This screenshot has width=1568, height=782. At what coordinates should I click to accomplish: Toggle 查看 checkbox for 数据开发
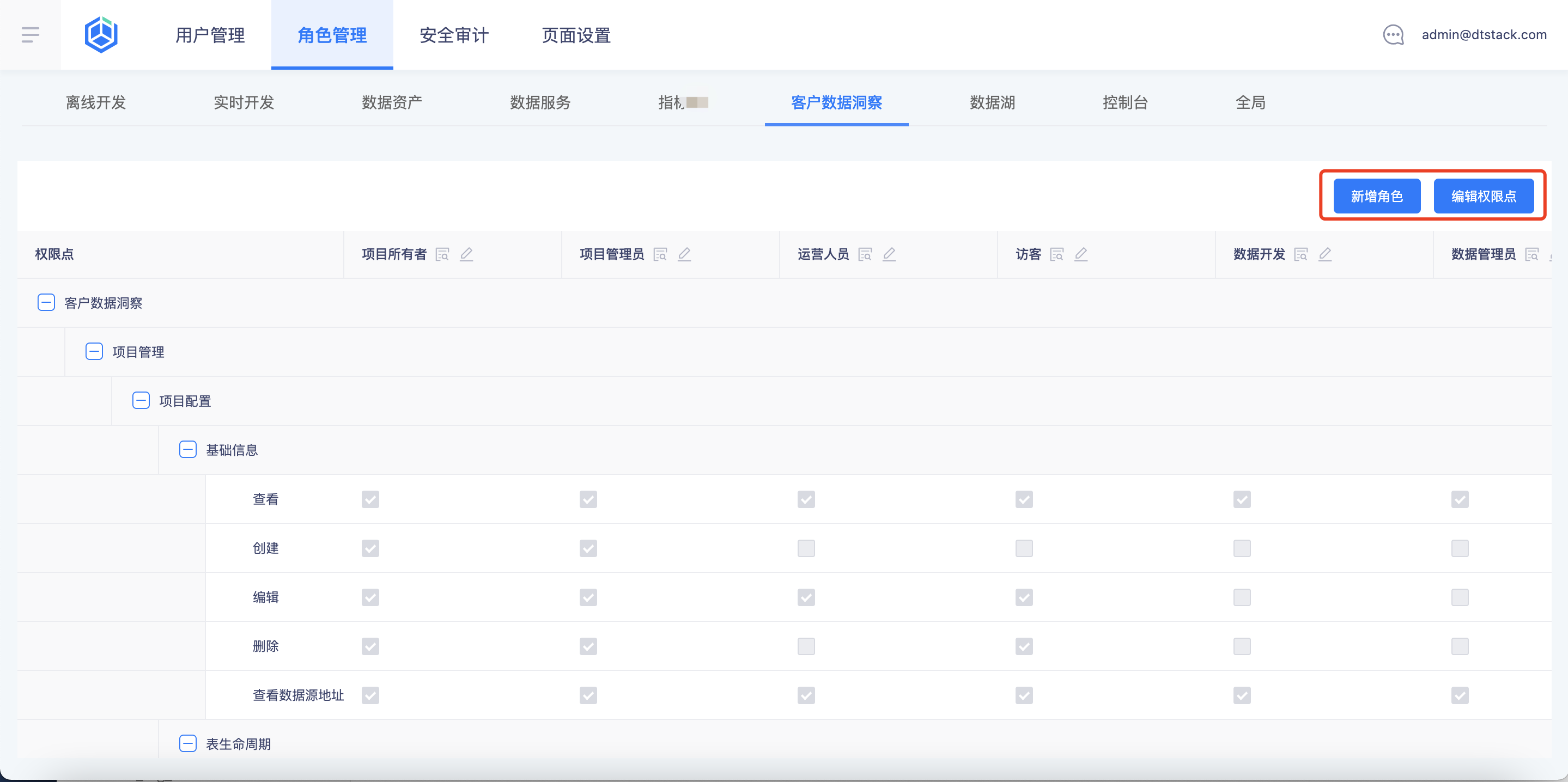click(1242, 499)
